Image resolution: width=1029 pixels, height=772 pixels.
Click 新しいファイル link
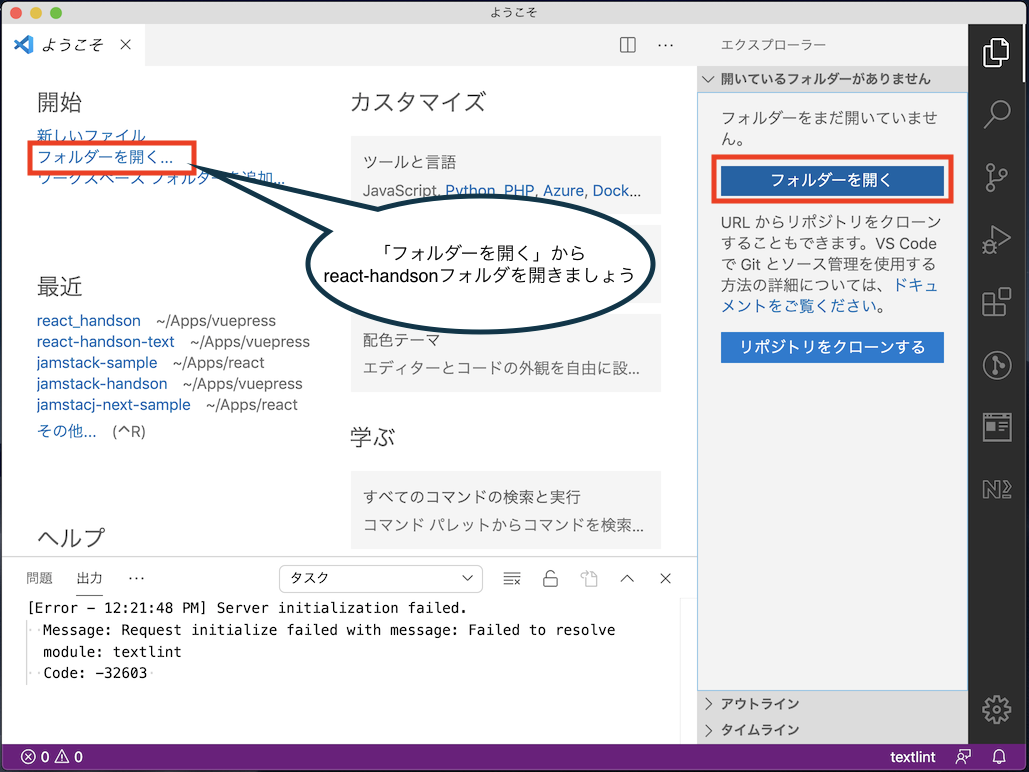pyautogui.click(x=91, y=135)
